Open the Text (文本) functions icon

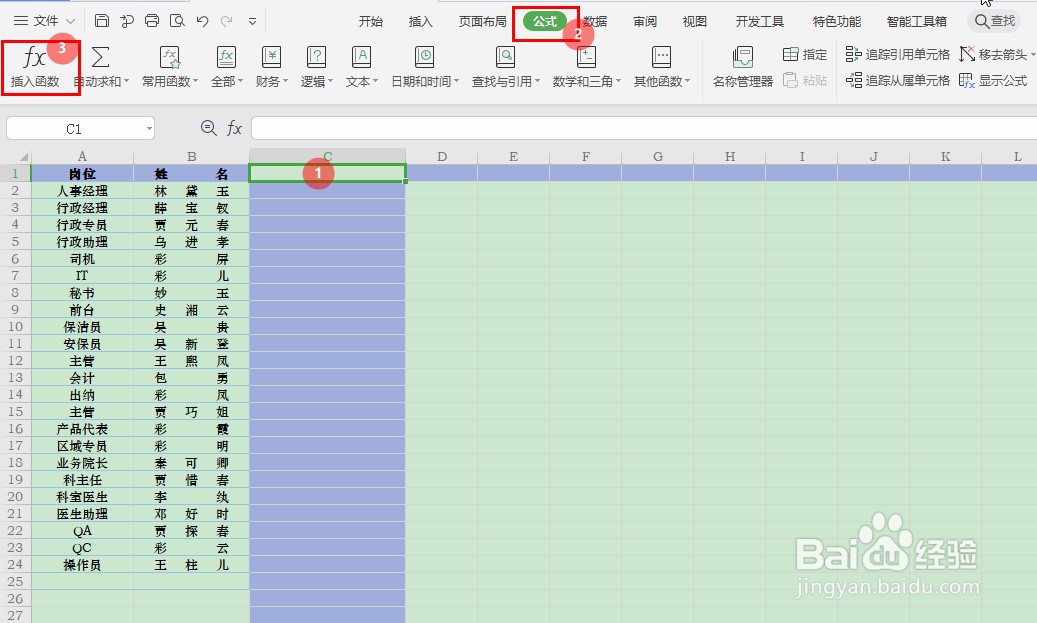(361, 58)
